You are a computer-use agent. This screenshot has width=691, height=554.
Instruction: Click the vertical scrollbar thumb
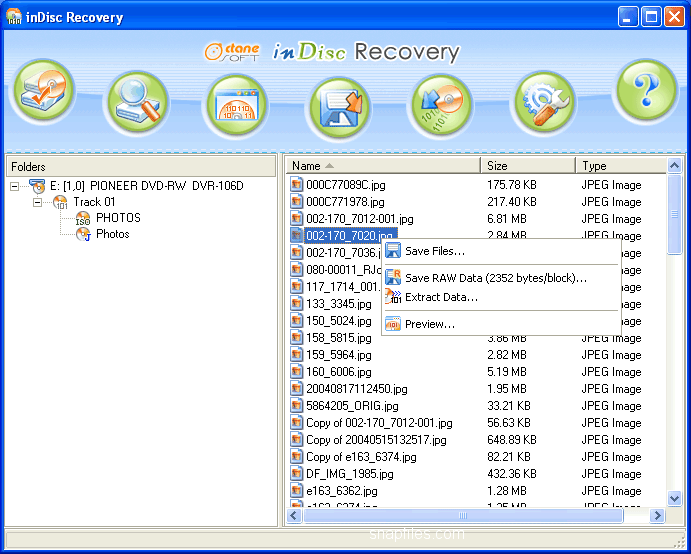tap(674, 214)
